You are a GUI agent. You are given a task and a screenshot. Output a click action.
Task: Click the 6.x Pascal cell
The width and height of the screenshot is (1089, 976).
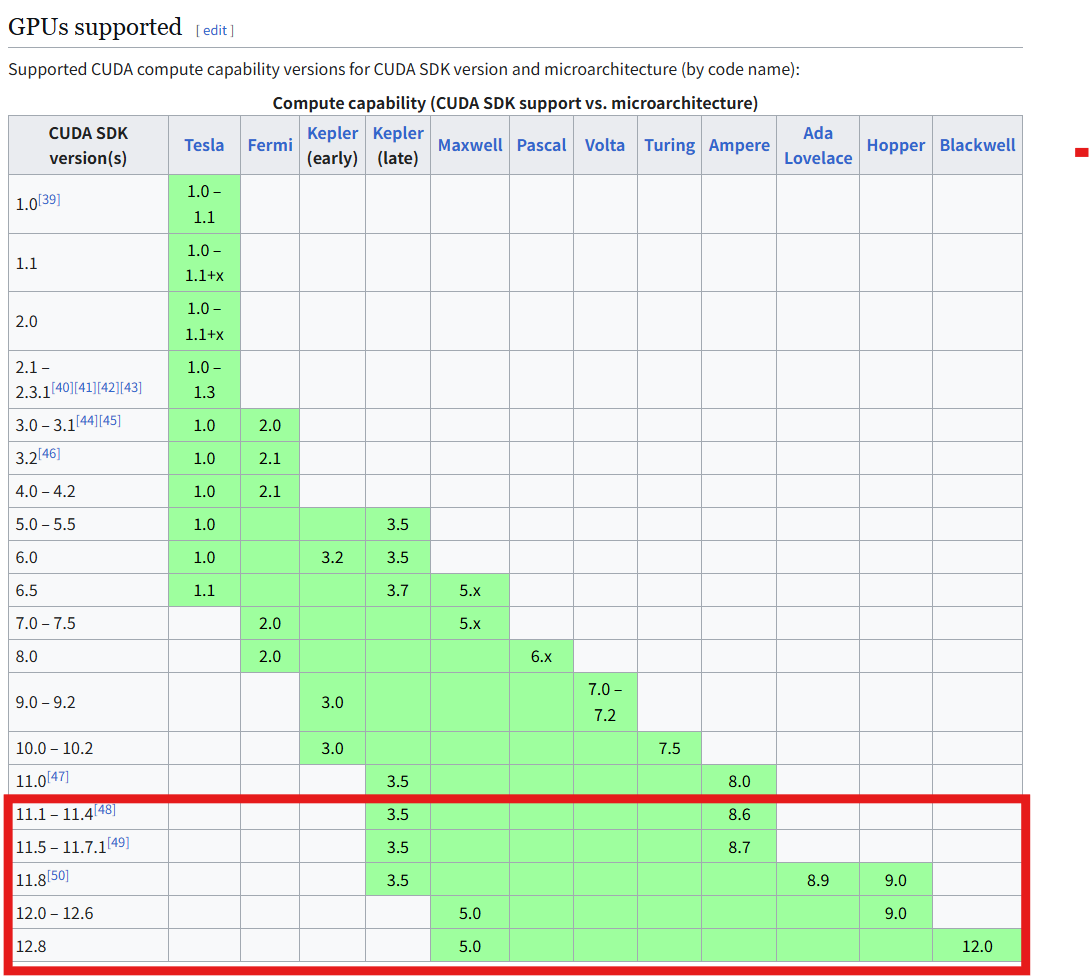click(x=542, y=656)
